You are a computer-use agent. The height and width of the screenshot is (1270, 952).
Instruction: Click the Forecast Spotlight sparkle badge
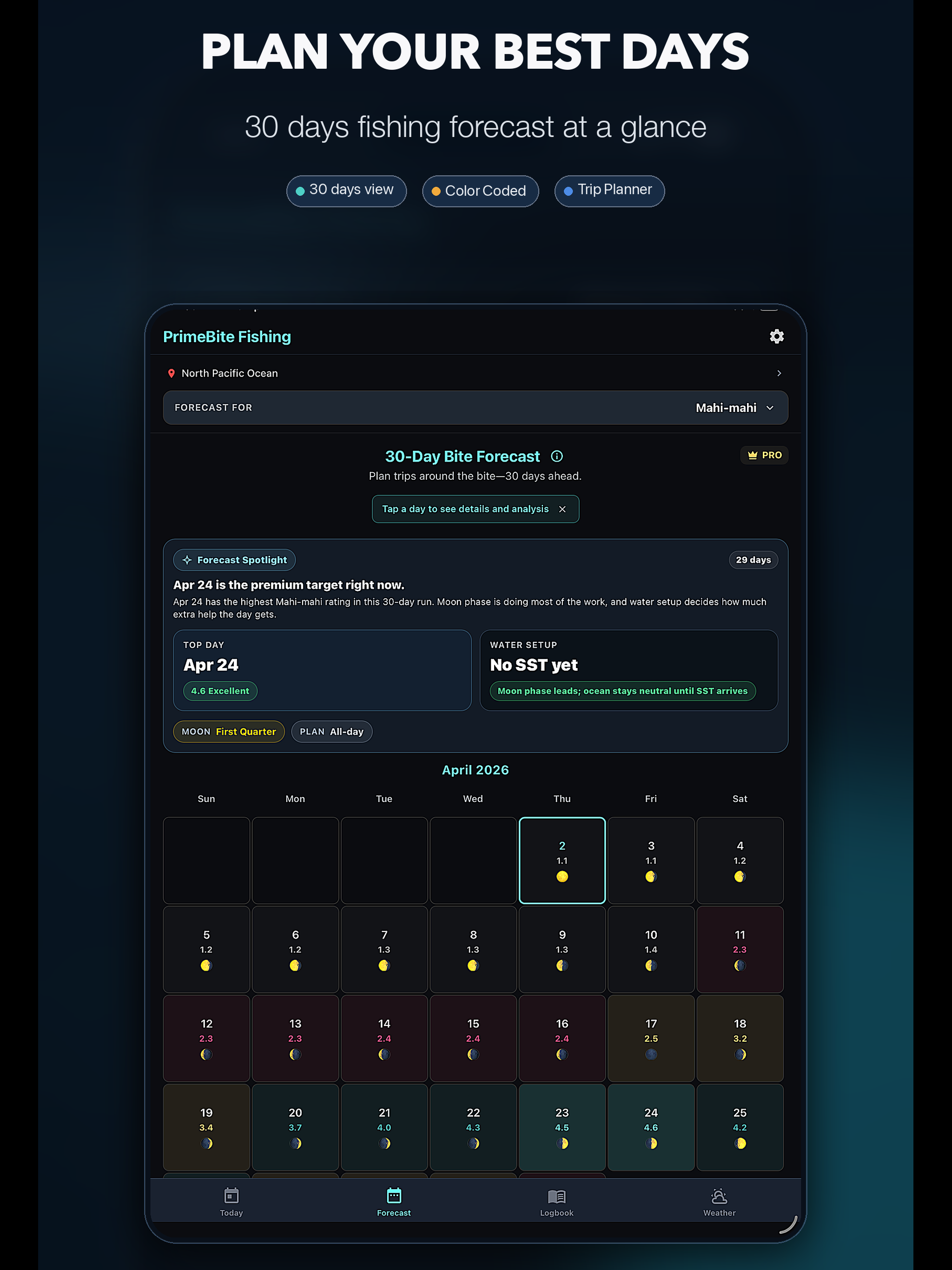[x=234, y=560]
